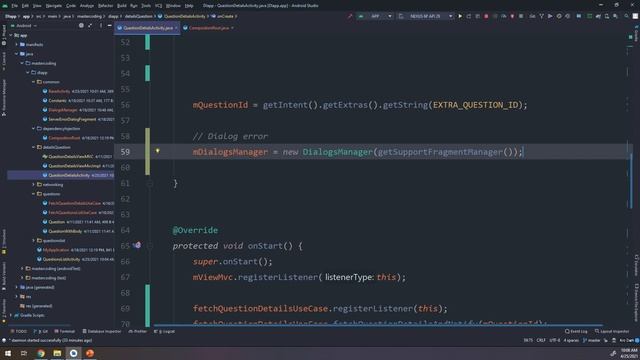Open the File menu
The image size is (640, 360).
click(x=14, y=6)
